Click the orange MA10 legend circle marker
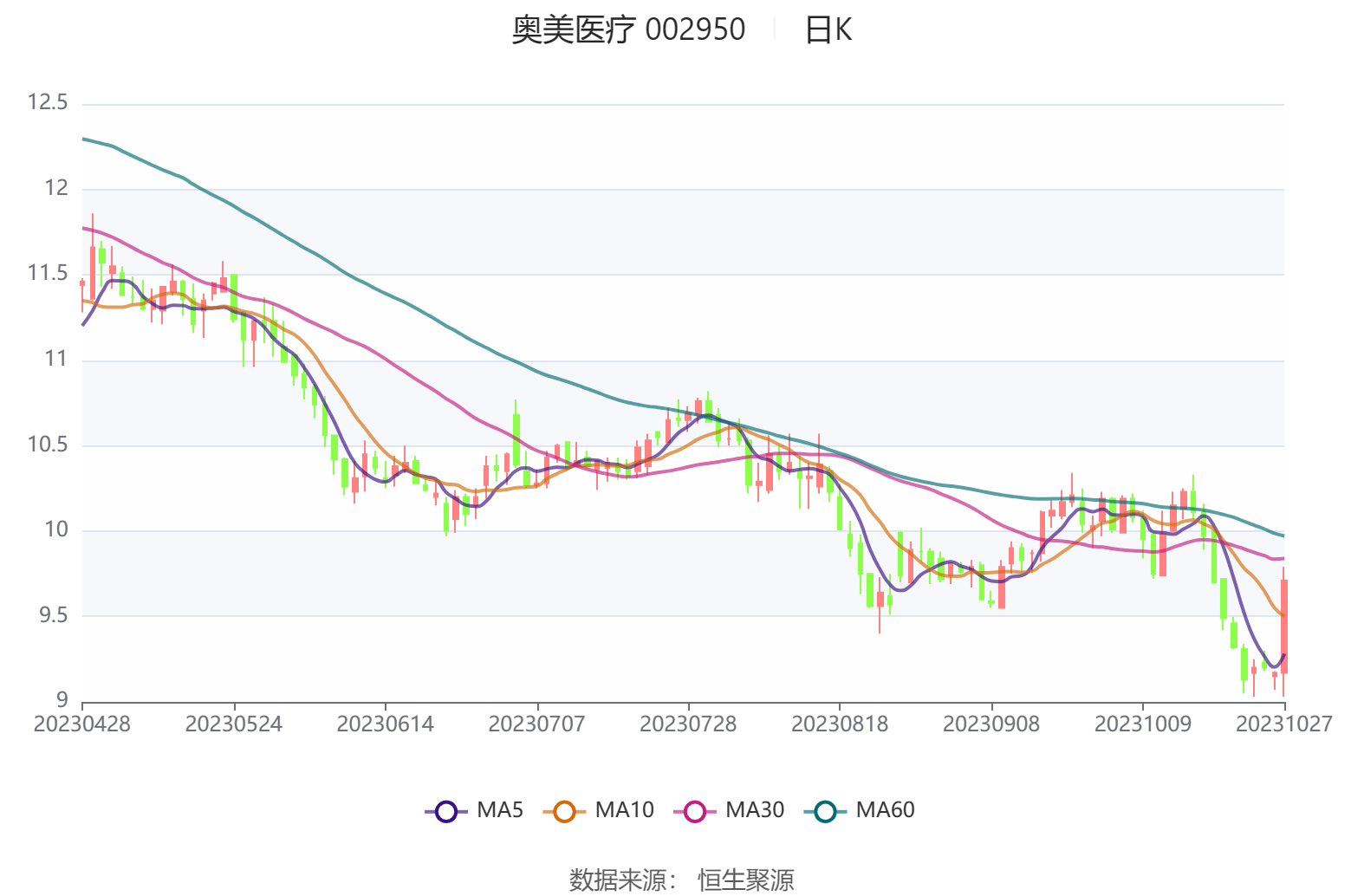The width and height of the screenshot is (1364, 896). coord(564,811)
